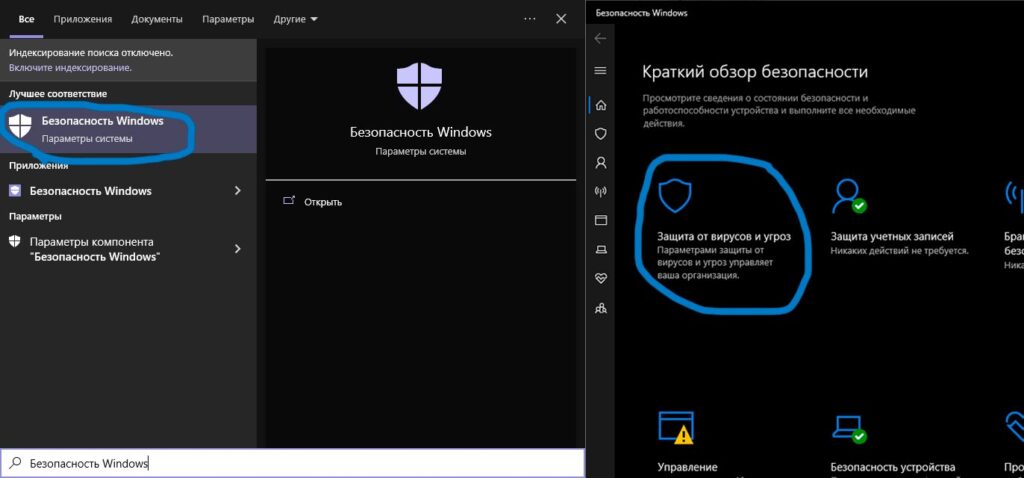Open account protection person icon in sidebar
The width and height of the screenshot is (1024, 478).
click(601, 163)
